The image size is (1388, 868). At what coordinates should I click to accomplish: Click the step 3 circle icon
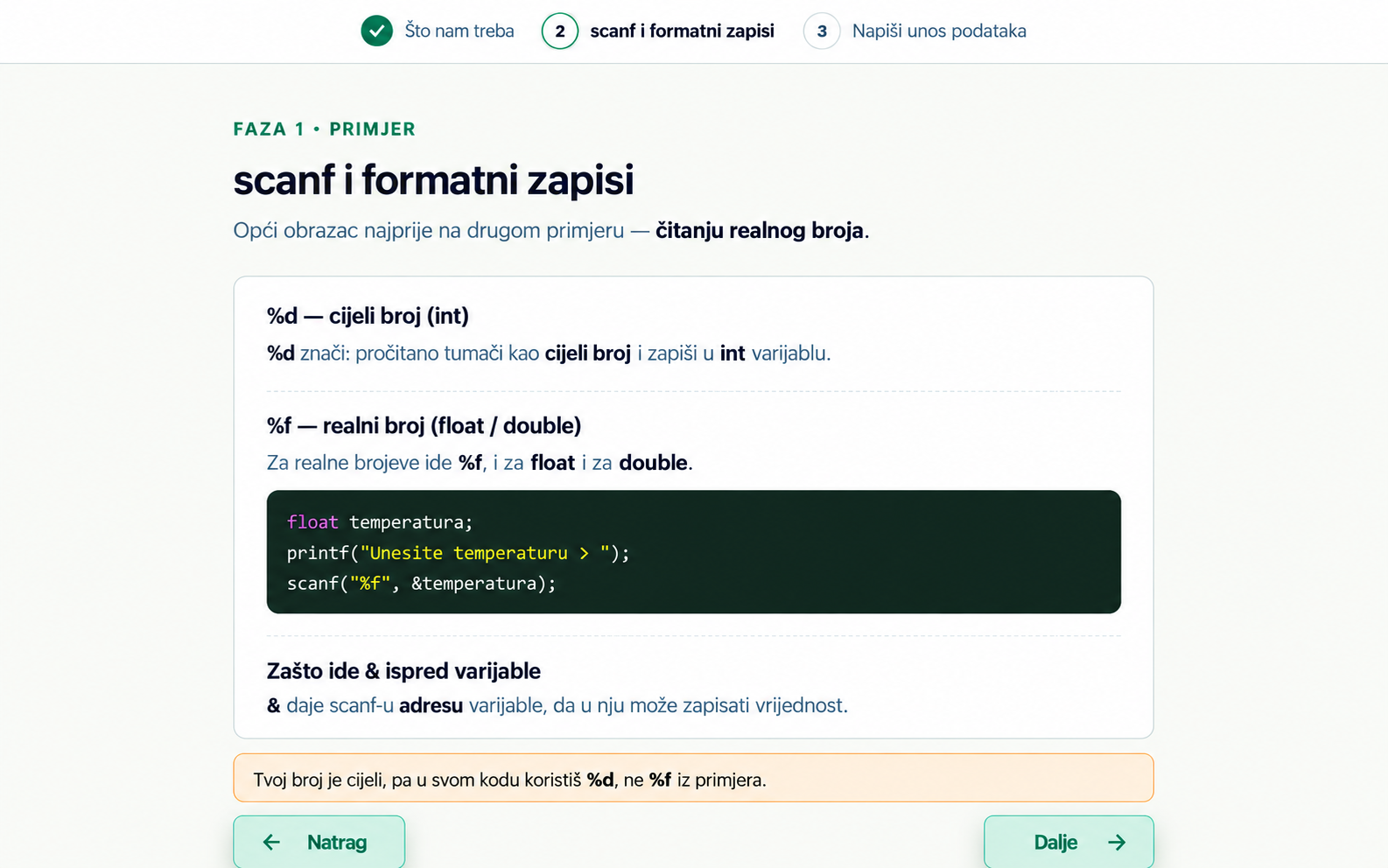point(822,31)
